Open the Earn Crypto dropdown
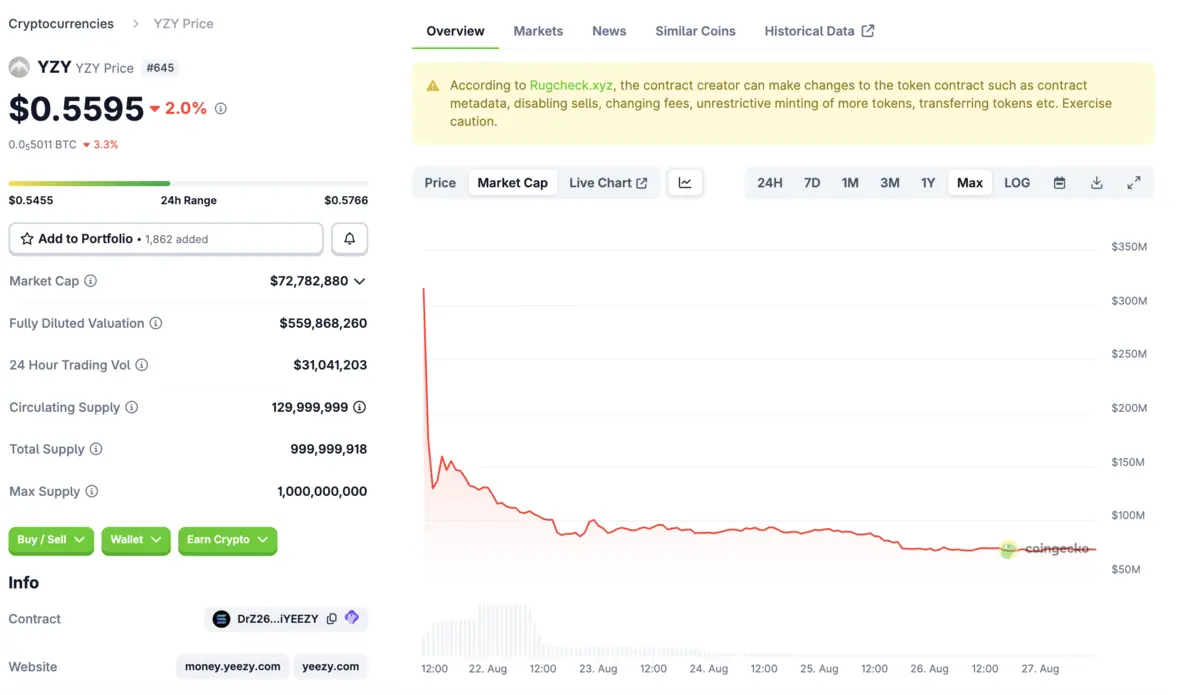This screenshot has height=695, width=1199. pyautogui.click(x=227, y=540)
